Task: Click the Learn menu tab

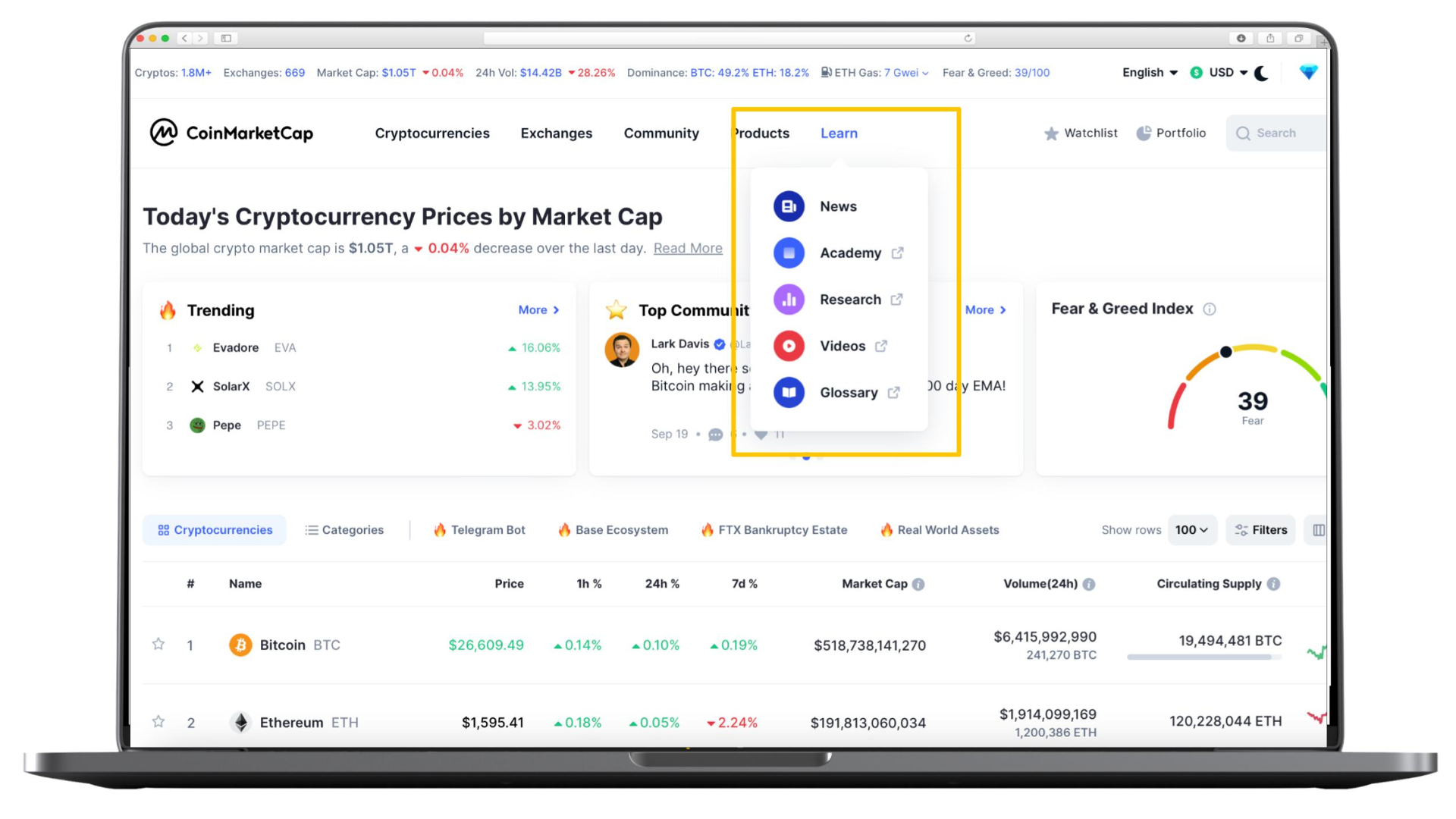Action: pos(839,132)
